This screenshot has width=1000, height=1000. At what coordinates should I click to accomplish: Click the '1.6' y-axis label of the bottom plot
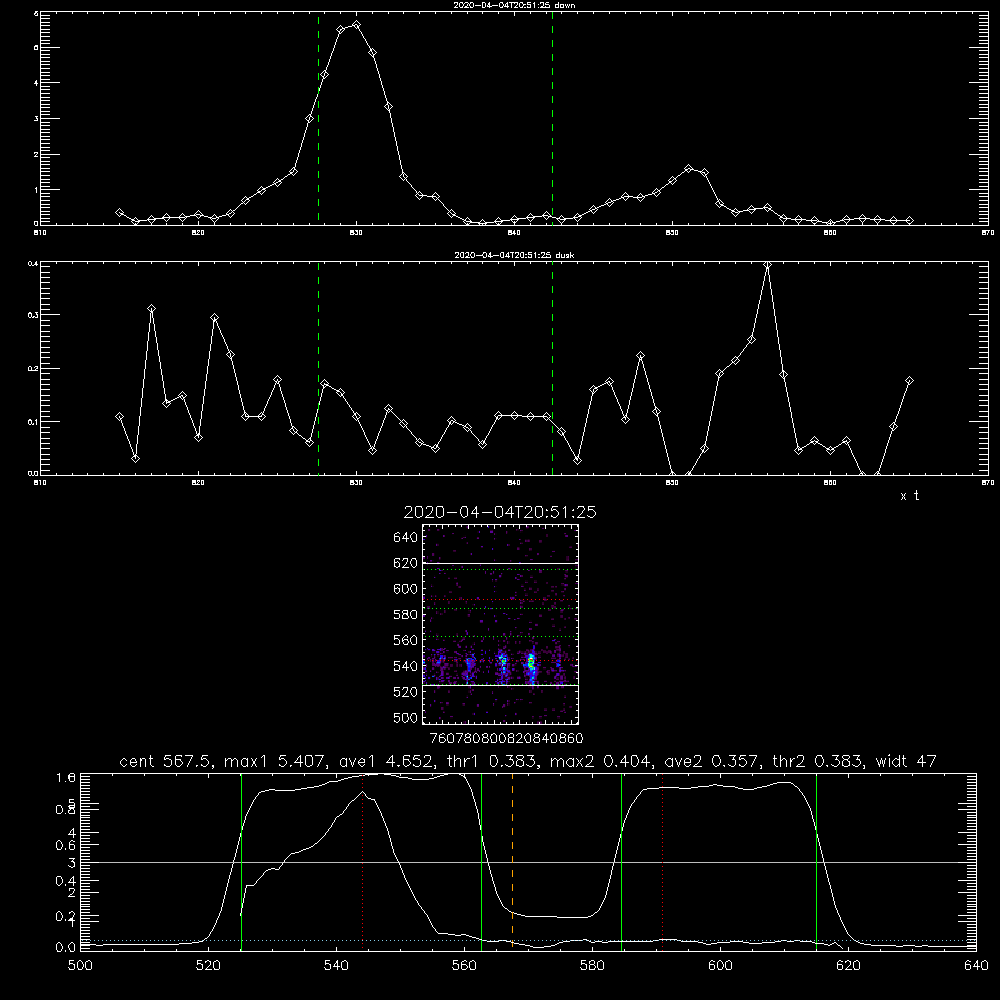[66, 777]
